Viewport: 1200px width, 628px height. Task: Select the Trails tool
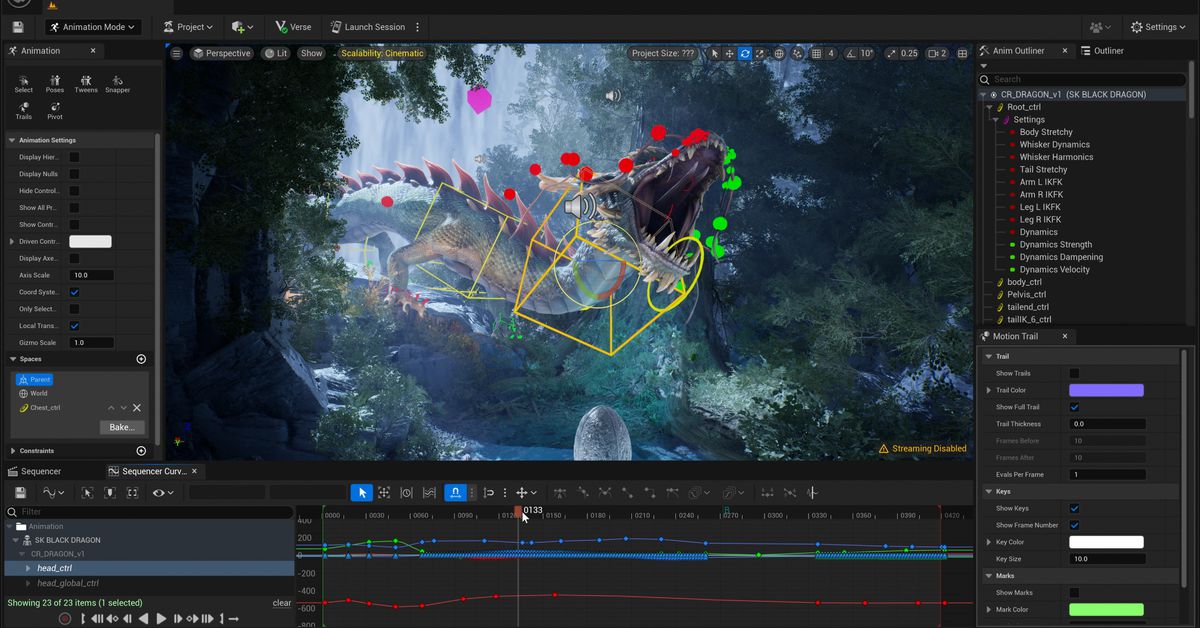click(23, 110)
